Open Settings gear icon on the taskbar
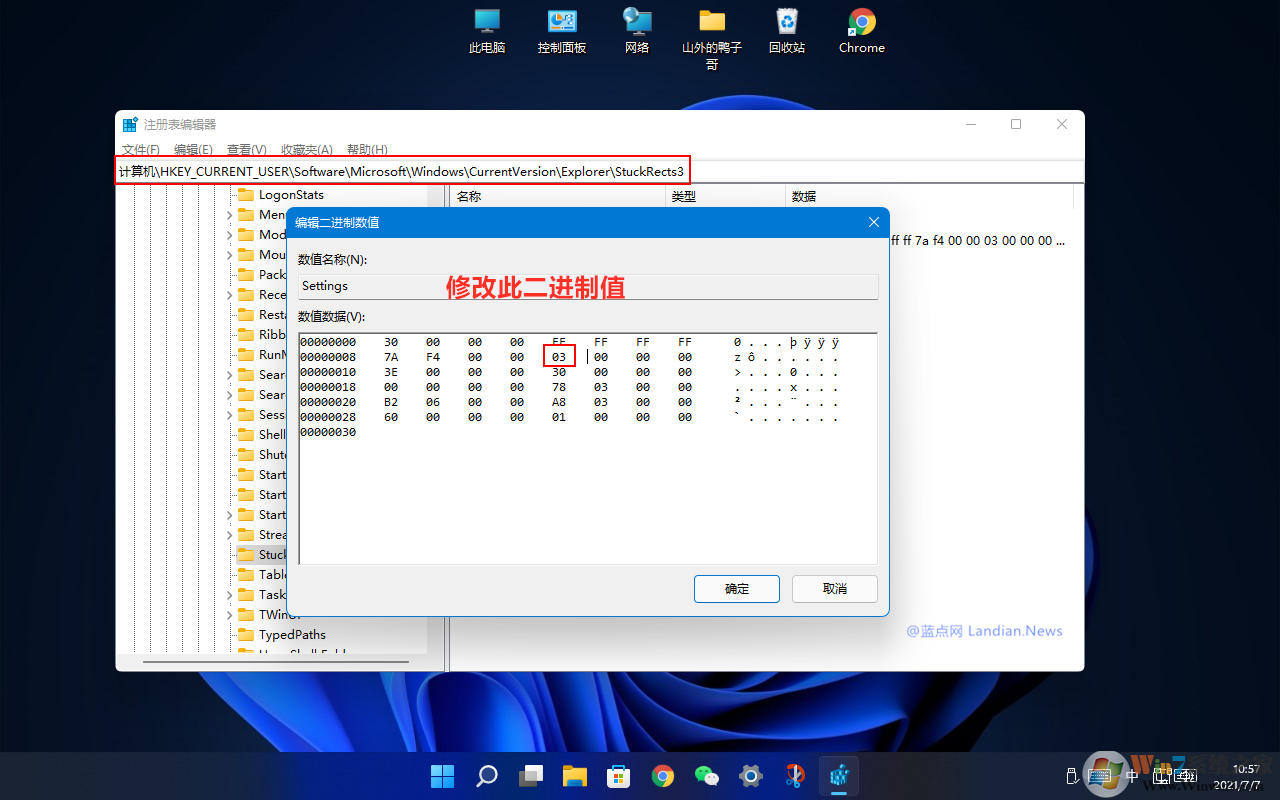This screenshot has height=800, width=1280. (x=750, y=775)
